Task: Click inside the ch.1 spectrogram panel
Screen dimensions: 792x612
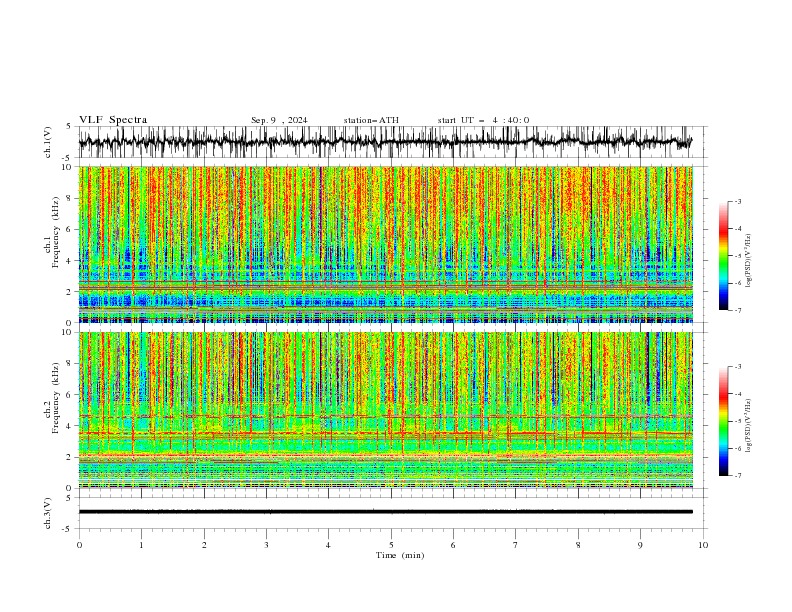Action: [x=386, y=244]
